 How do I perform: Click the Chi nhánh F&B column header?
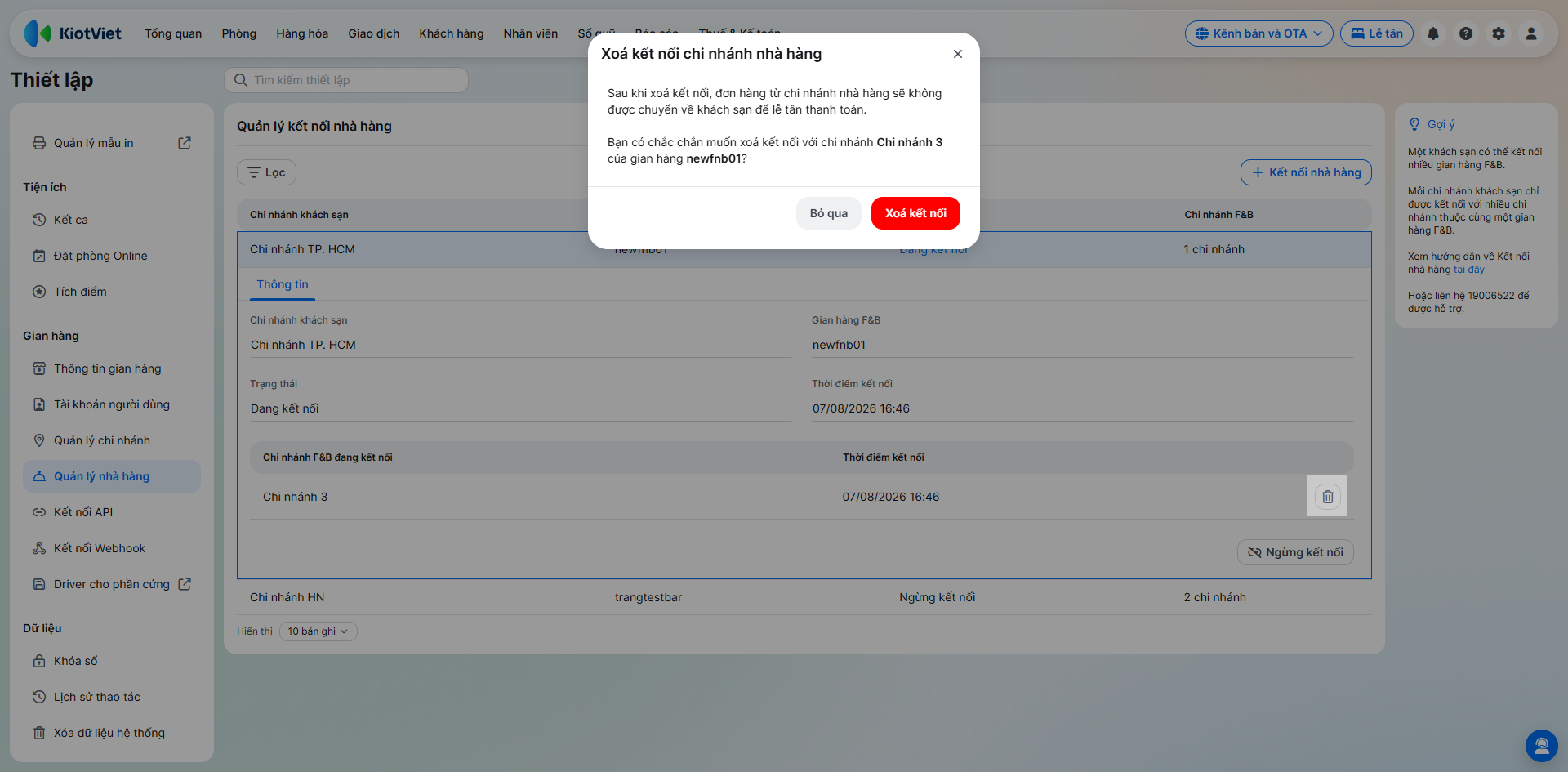tap(1219, 215)
